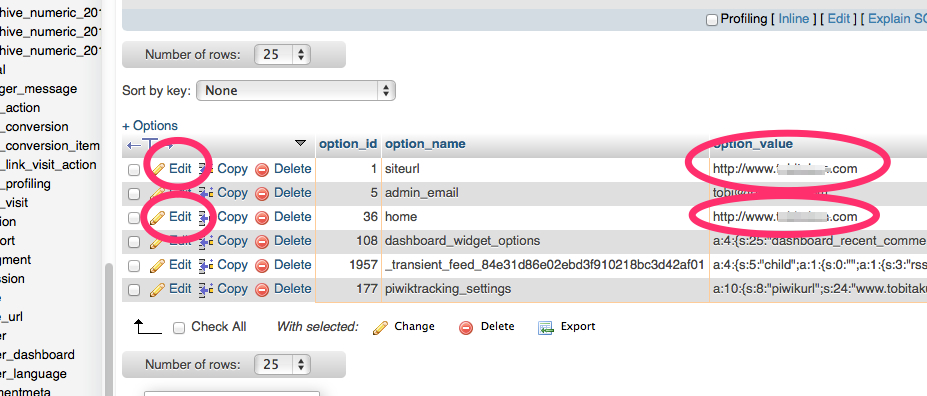Click the Edit pencil icon for siteurl row
Image resolution: width=927 pixels, height=396 pixels.
pos(157,170)
